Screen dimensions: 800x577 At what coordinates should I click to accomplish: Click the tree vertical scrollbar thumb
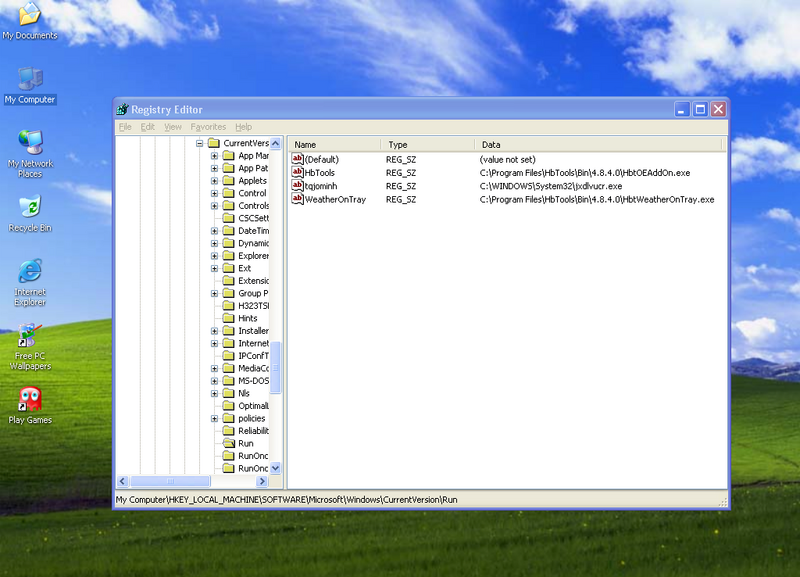pyautogui.click(x=276, y=367)
